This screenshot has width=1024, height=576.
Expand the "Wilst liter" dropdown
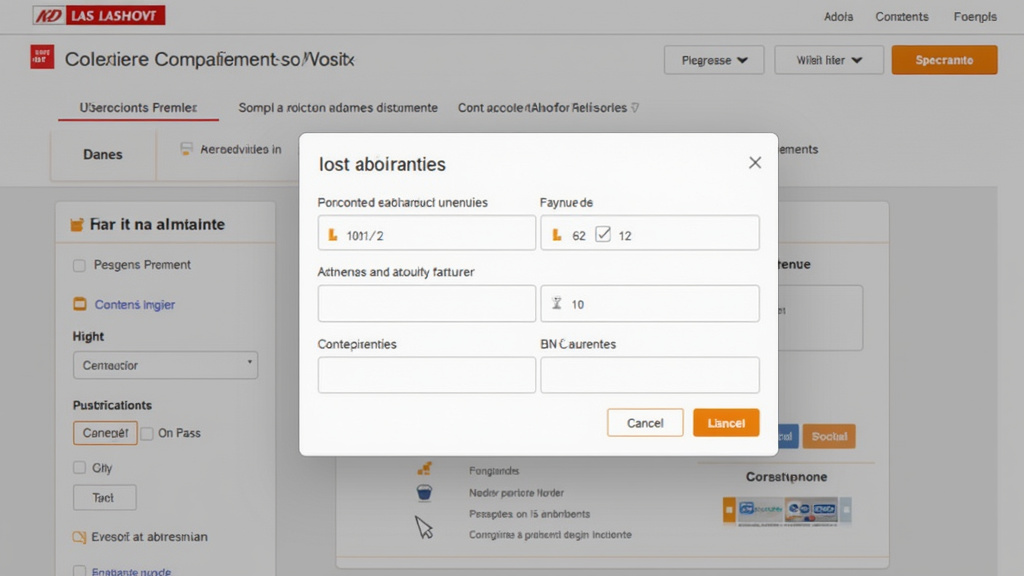point(829,59)
